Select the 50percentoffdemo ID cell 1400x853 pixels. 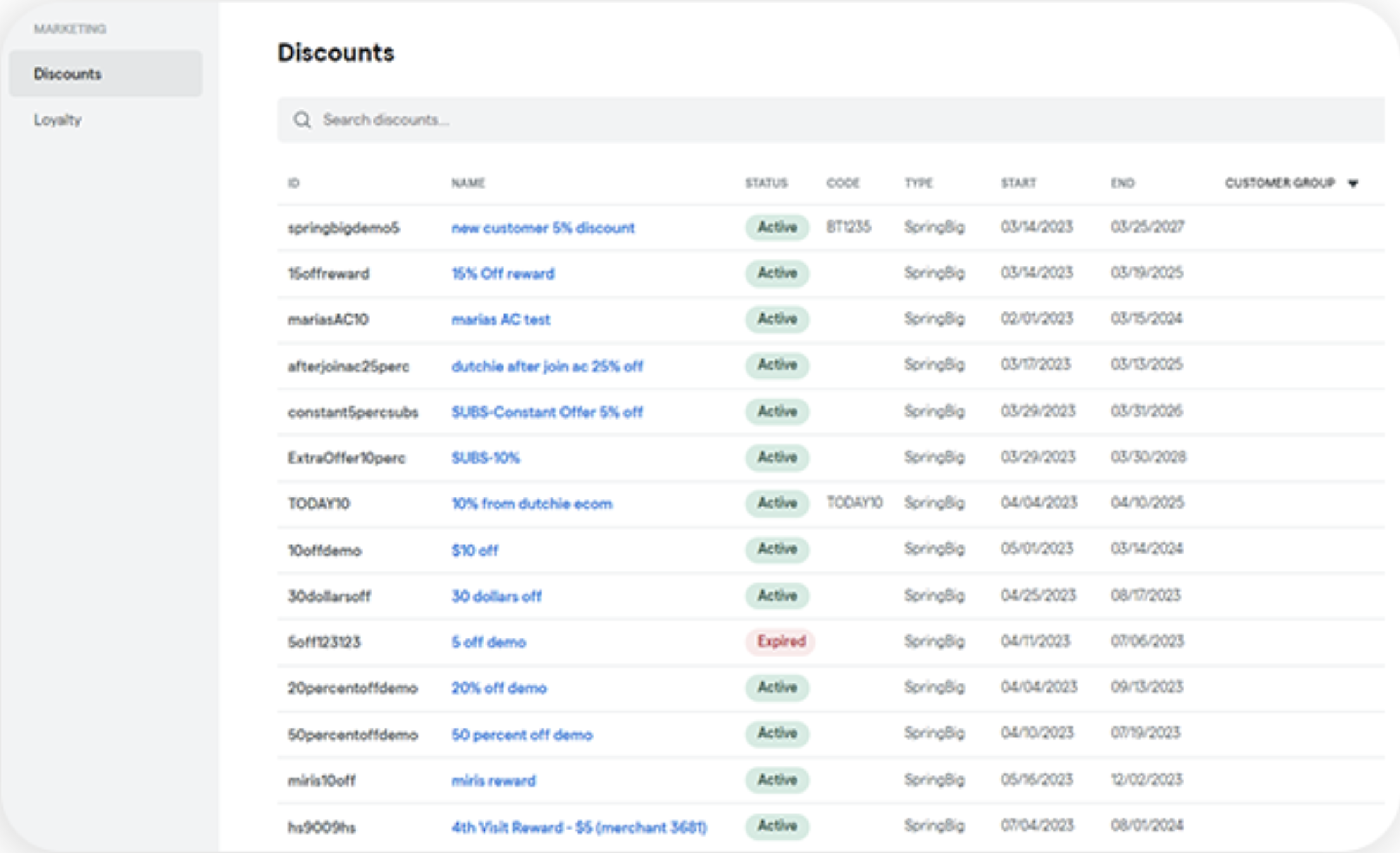(353, 735)
